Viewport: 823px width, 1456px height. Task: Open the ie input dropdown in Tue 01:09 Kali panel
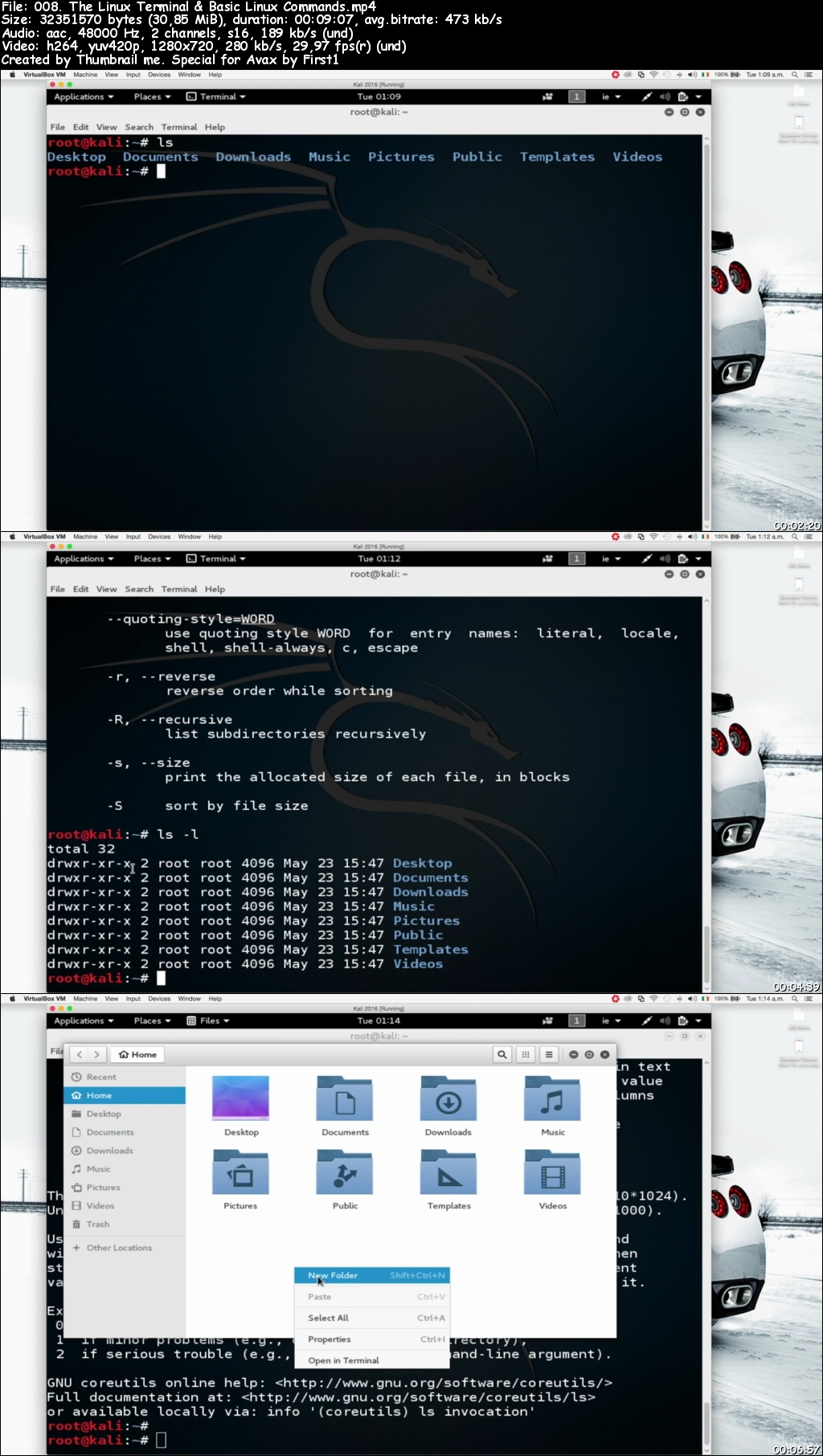point(612,96)
